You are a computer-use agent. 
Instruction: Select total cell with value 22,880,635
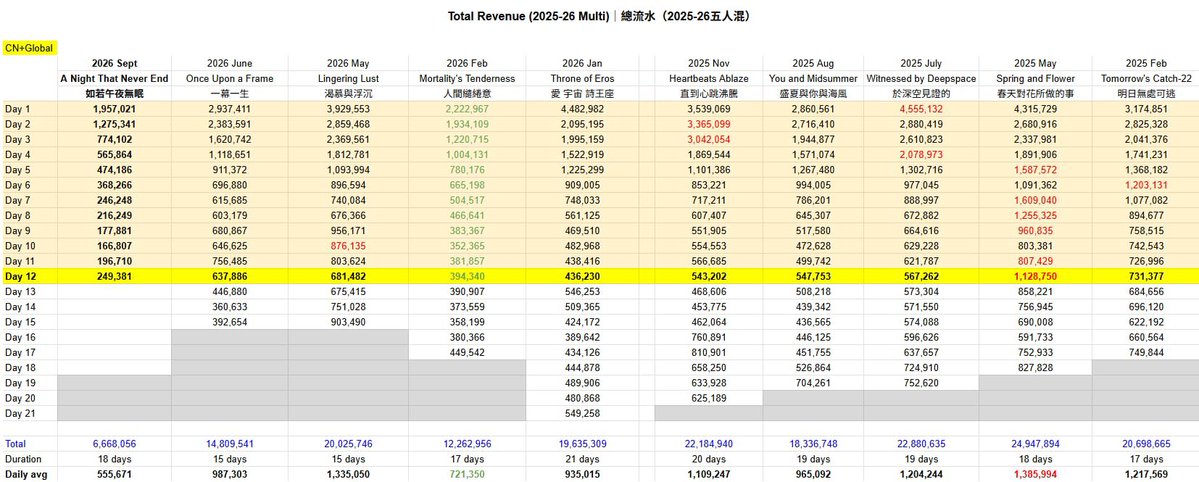point(921,444)
